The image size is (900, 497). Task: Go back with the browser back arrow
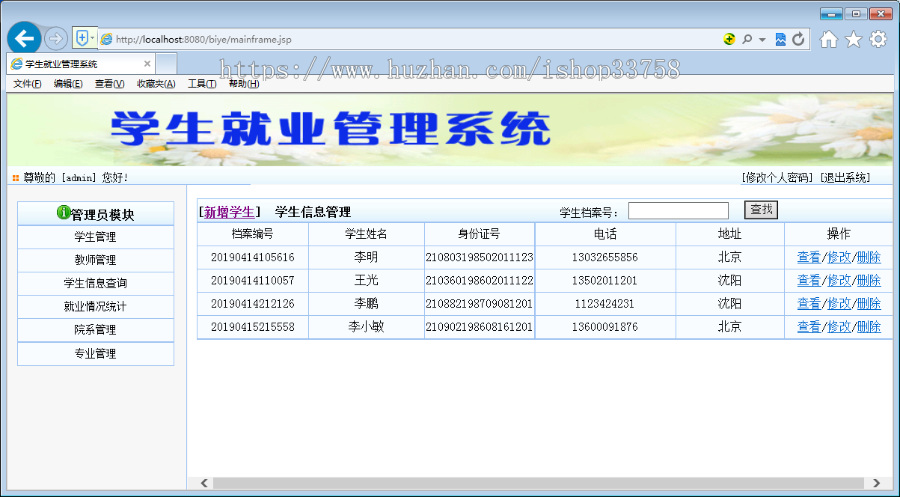(x=24, y=39)
